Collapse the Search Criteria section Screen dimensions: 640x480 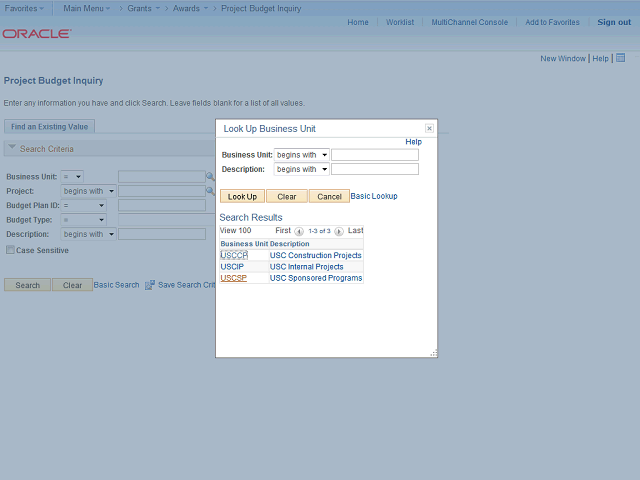click(x=12, y=147)
